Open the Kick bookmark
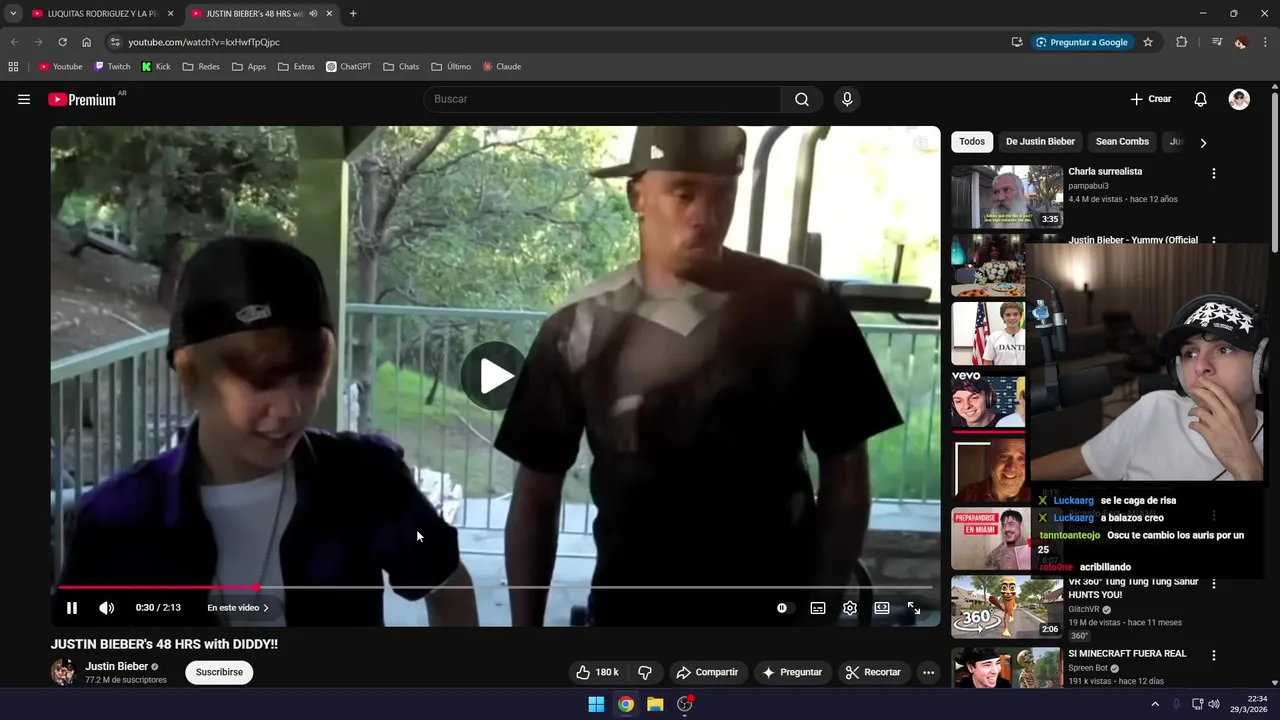 (x=156, y=67)
